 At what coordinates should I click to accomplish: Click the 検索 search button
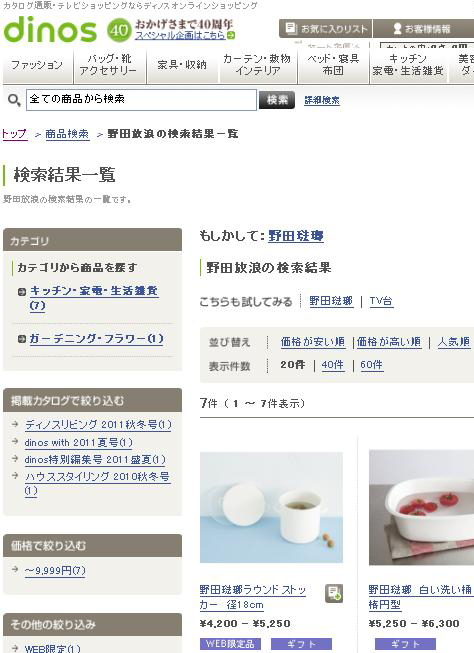277,100
